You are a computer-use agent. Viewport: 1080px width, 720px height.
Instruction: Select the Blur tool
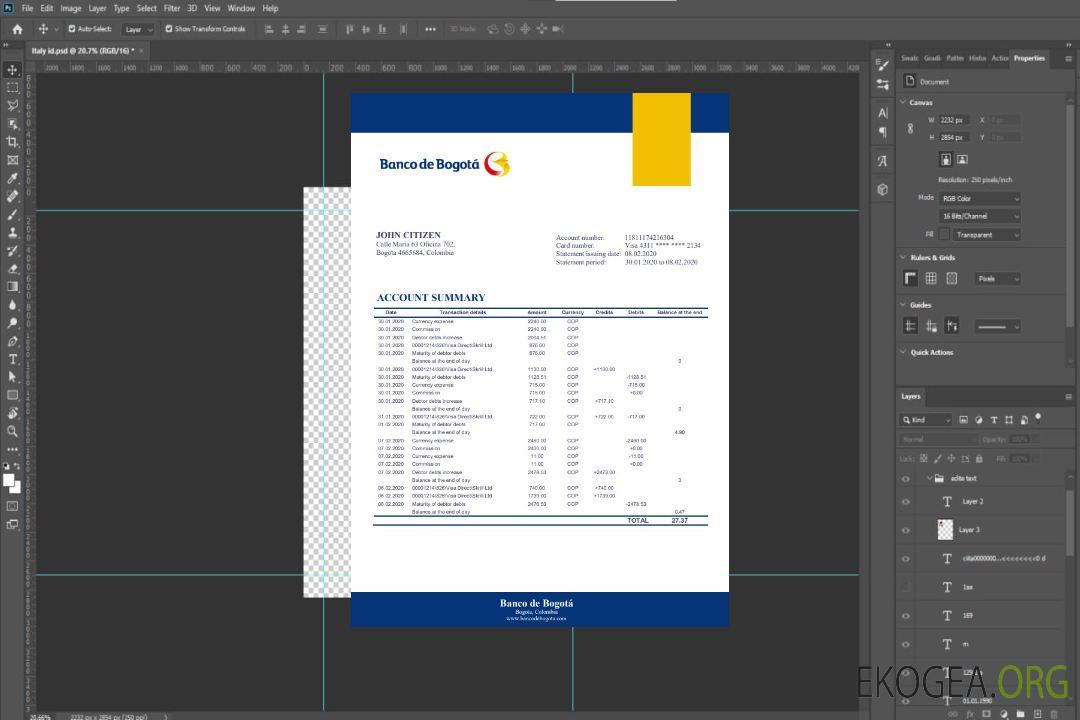pos(12,305)
